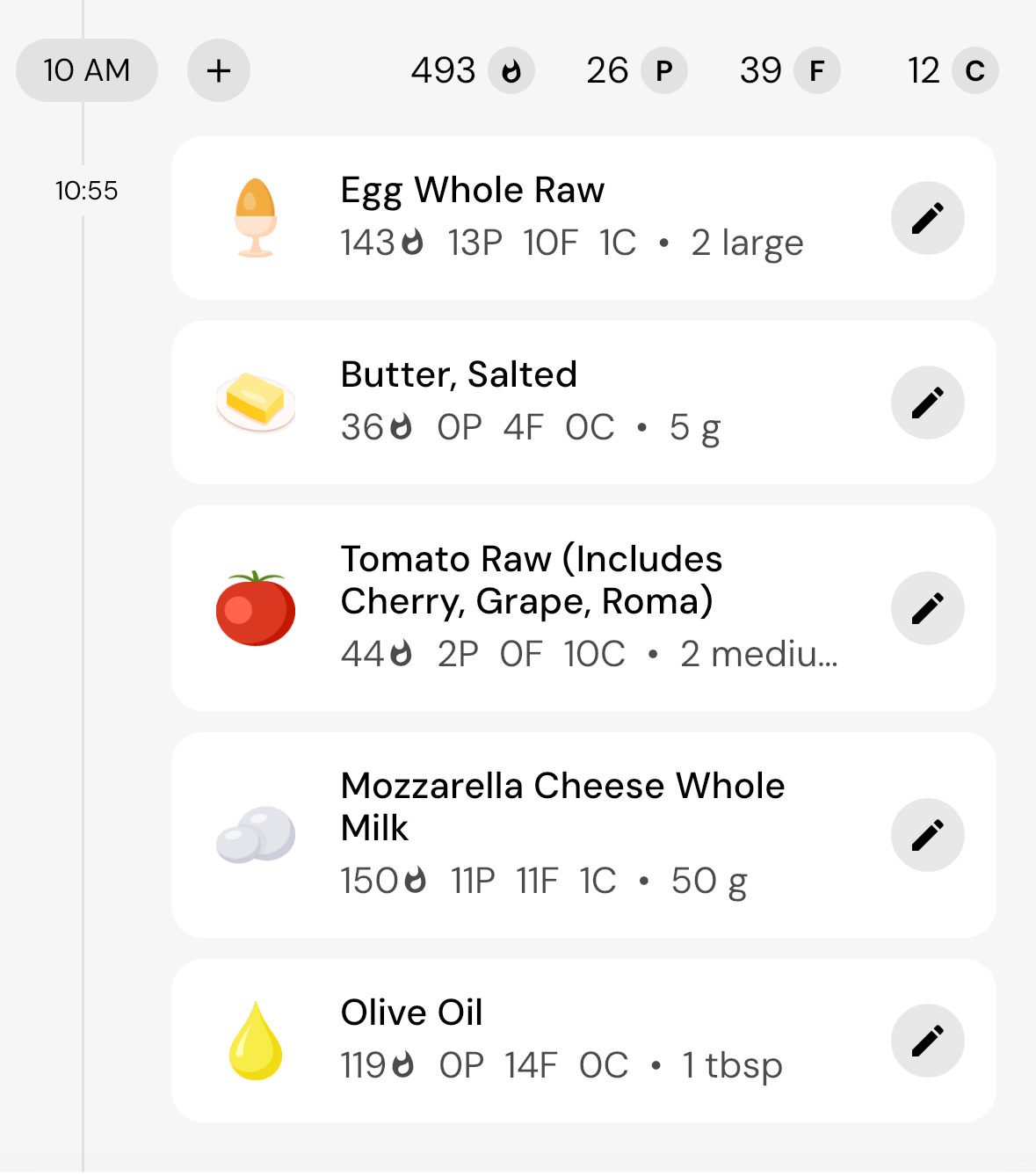This screenshot has height=1176, width=1036.
Task: Click the protein P badge
Action: tap(664, 71)
